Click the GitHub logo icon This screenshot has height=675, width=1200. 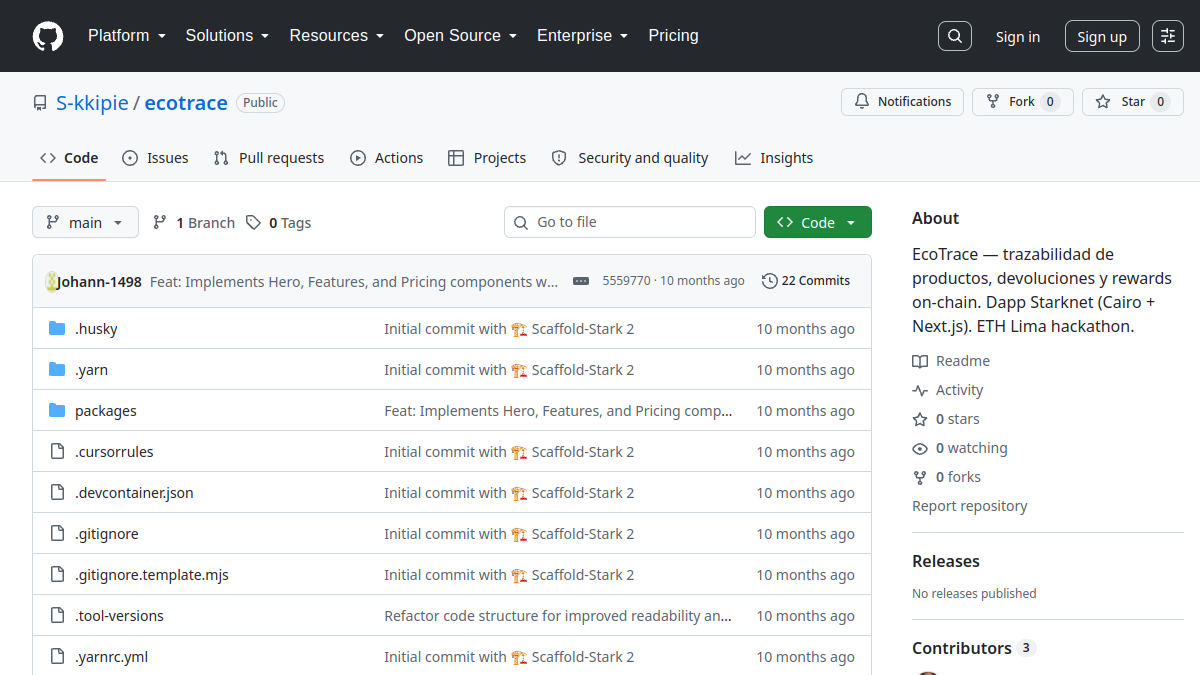coord(48,36)
